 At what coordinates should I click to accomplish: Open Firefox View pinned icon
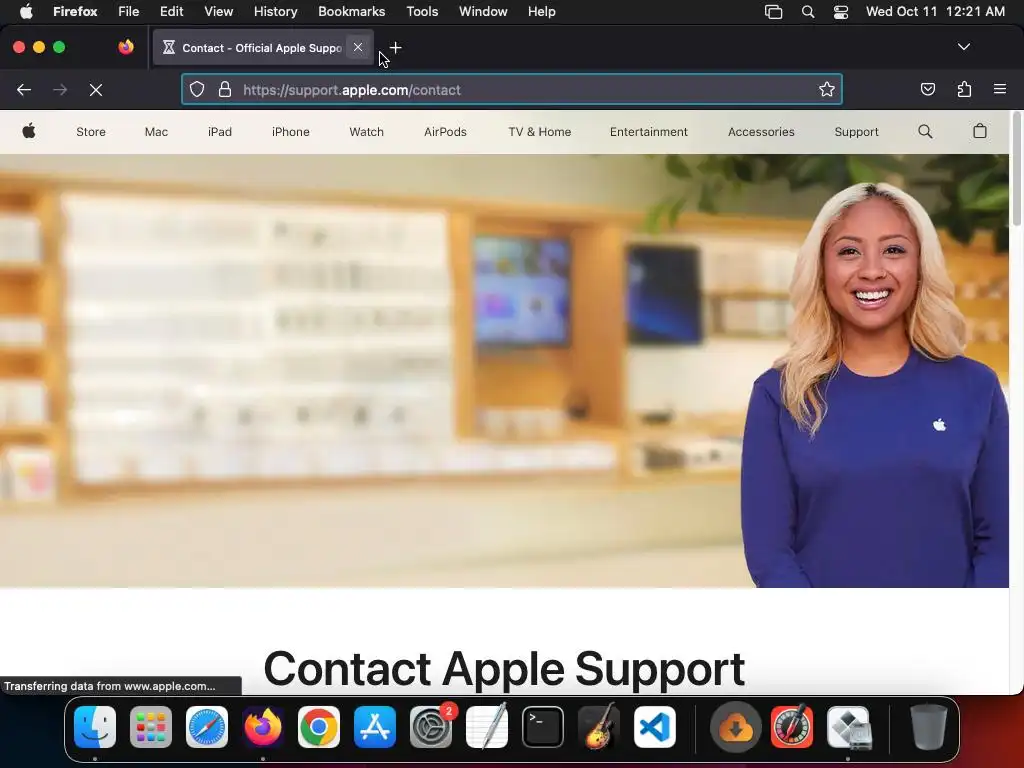point(125,47)
